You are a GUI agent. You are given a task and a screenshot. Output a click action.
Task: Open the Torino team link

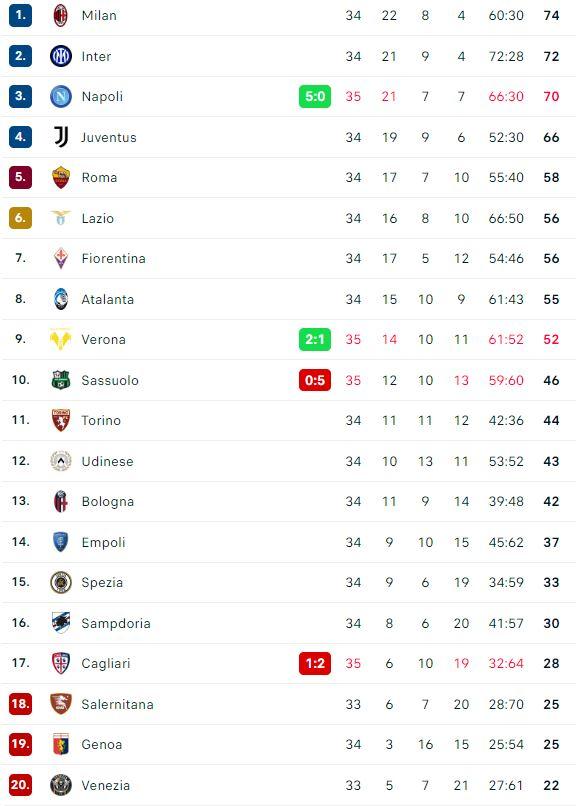(x=101, y=420)
